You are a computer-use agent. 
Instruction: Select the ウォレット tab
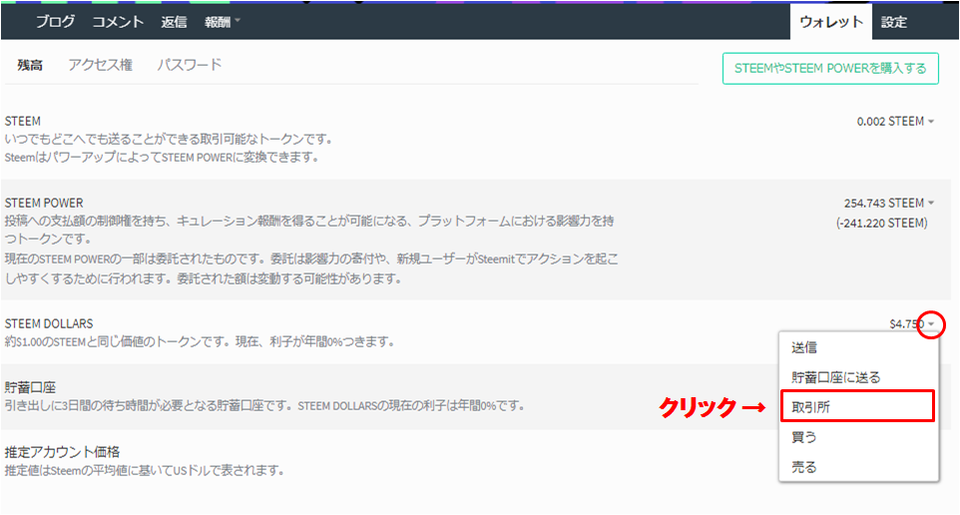[x=831, y=21]
